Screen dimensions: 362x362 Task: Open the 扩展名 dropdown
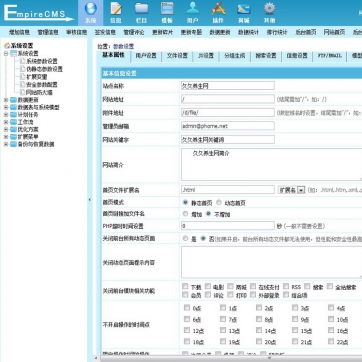click(291, 190)
